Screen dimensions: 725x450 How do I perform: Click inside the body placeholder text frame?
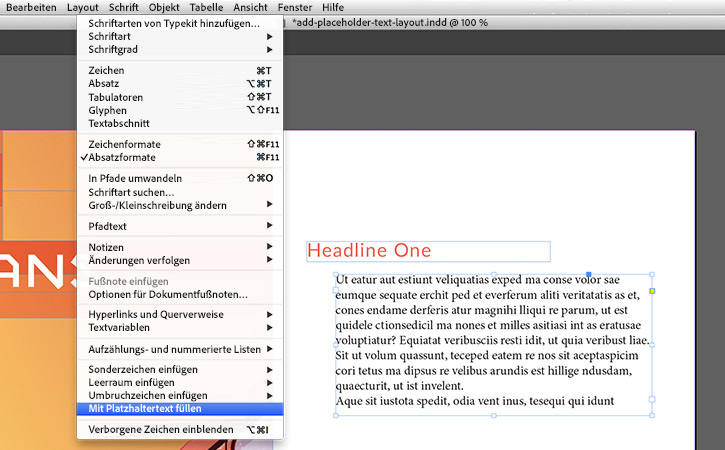[493, 345]
